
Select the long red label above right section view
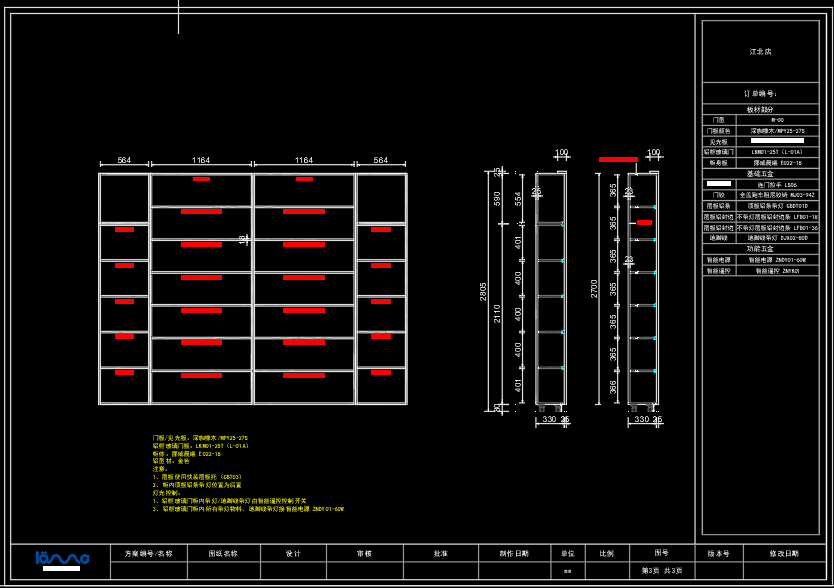pos(617,158)
